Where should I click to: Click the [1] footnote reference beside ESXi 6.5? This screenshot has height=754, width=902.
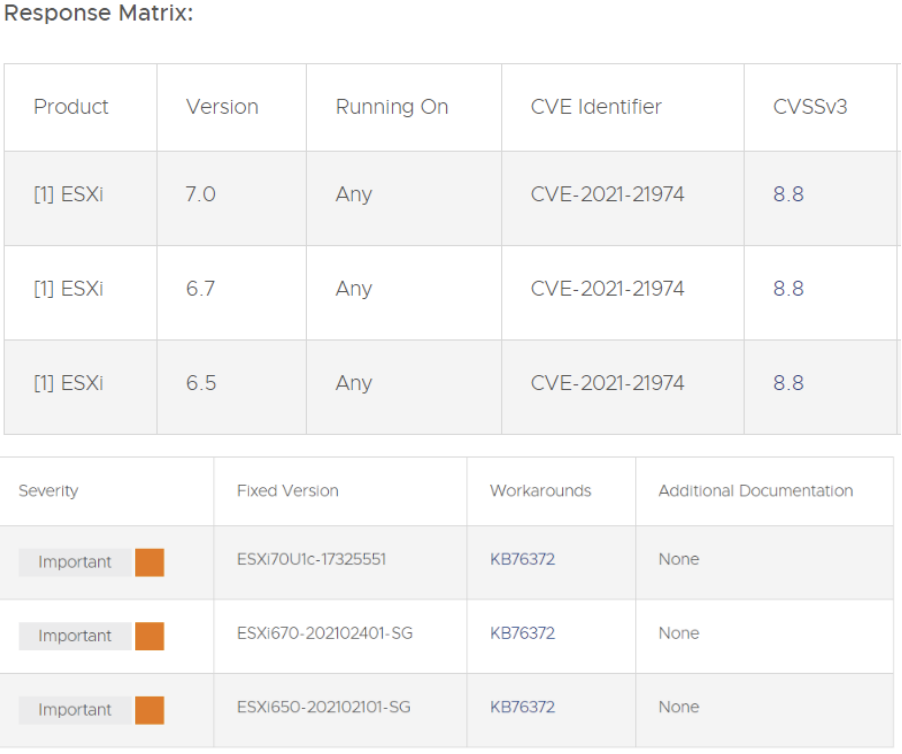44,383
